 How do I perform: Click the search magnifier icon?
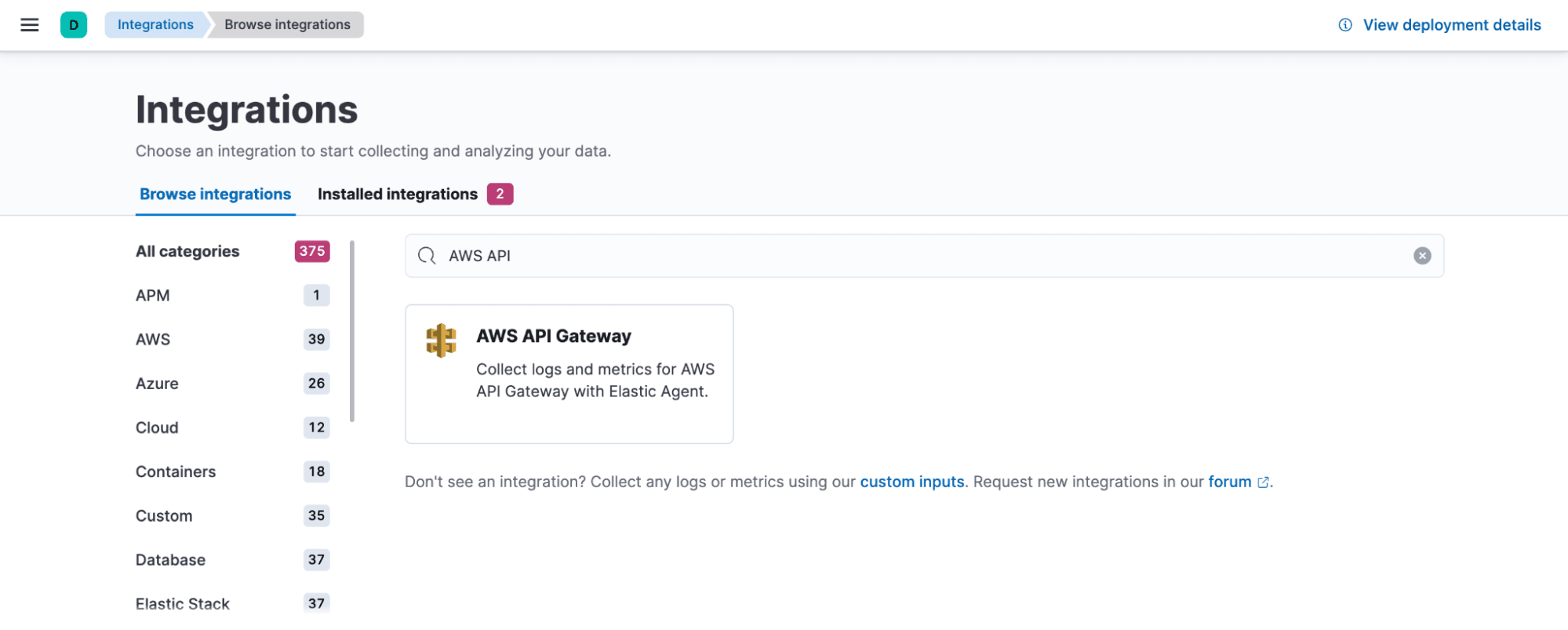pyautogui.click(x=427, y=256)
